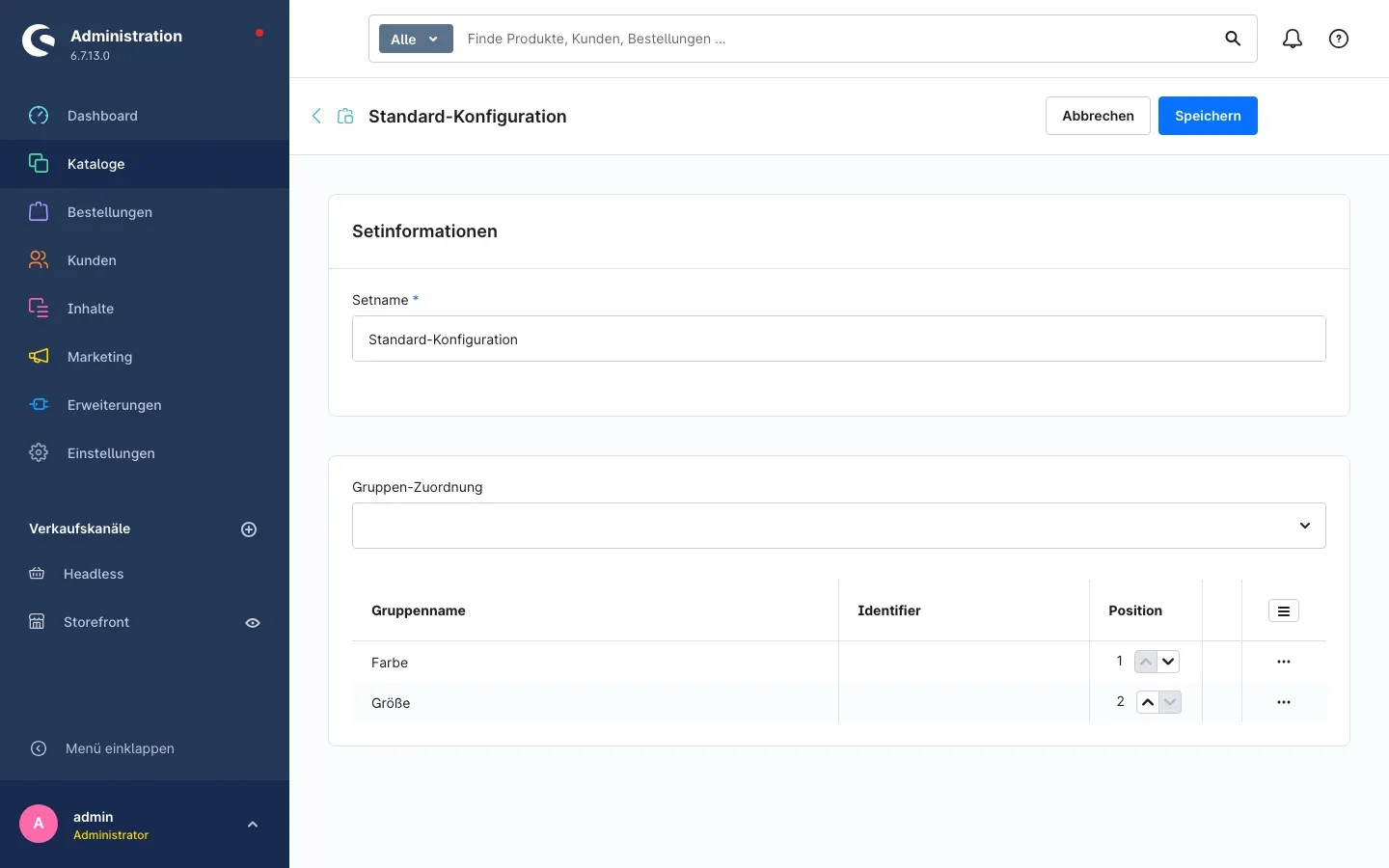
Task: Open the table column settings list icon
Action: tap(1283, 610)
